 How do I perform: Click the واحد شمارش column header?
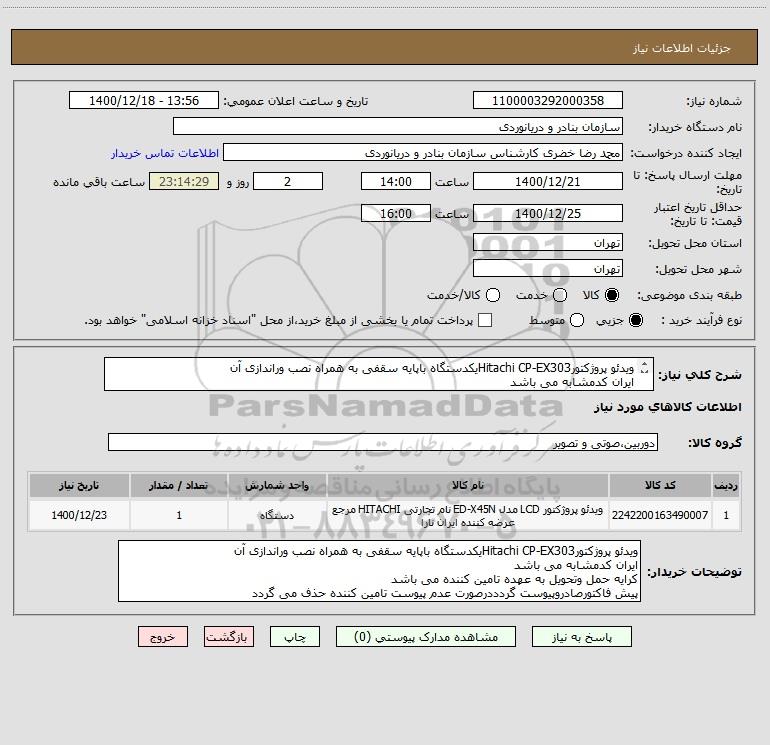tap(277, 485)
